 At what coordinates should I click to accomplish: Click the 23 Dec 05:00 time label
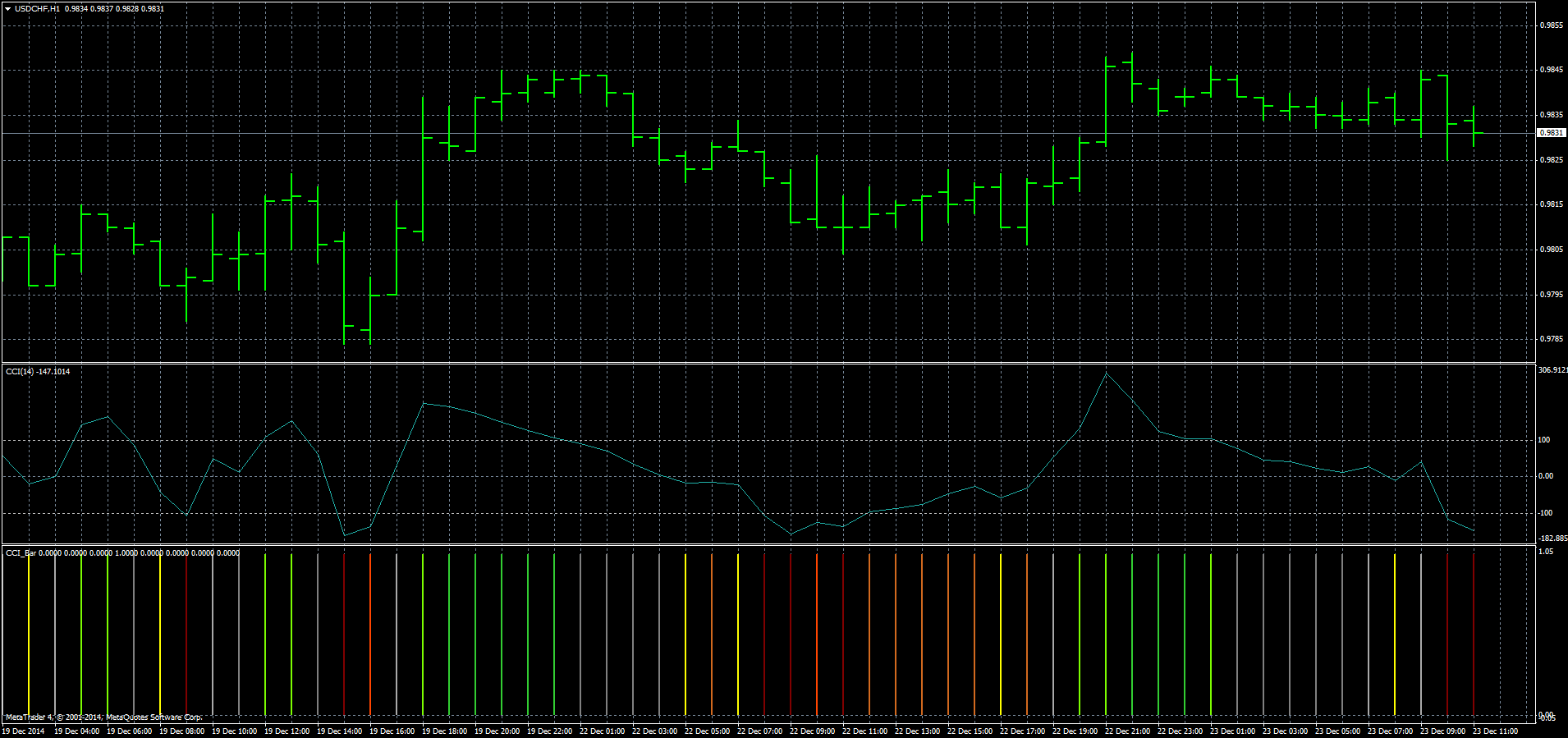pos(1337,731)
